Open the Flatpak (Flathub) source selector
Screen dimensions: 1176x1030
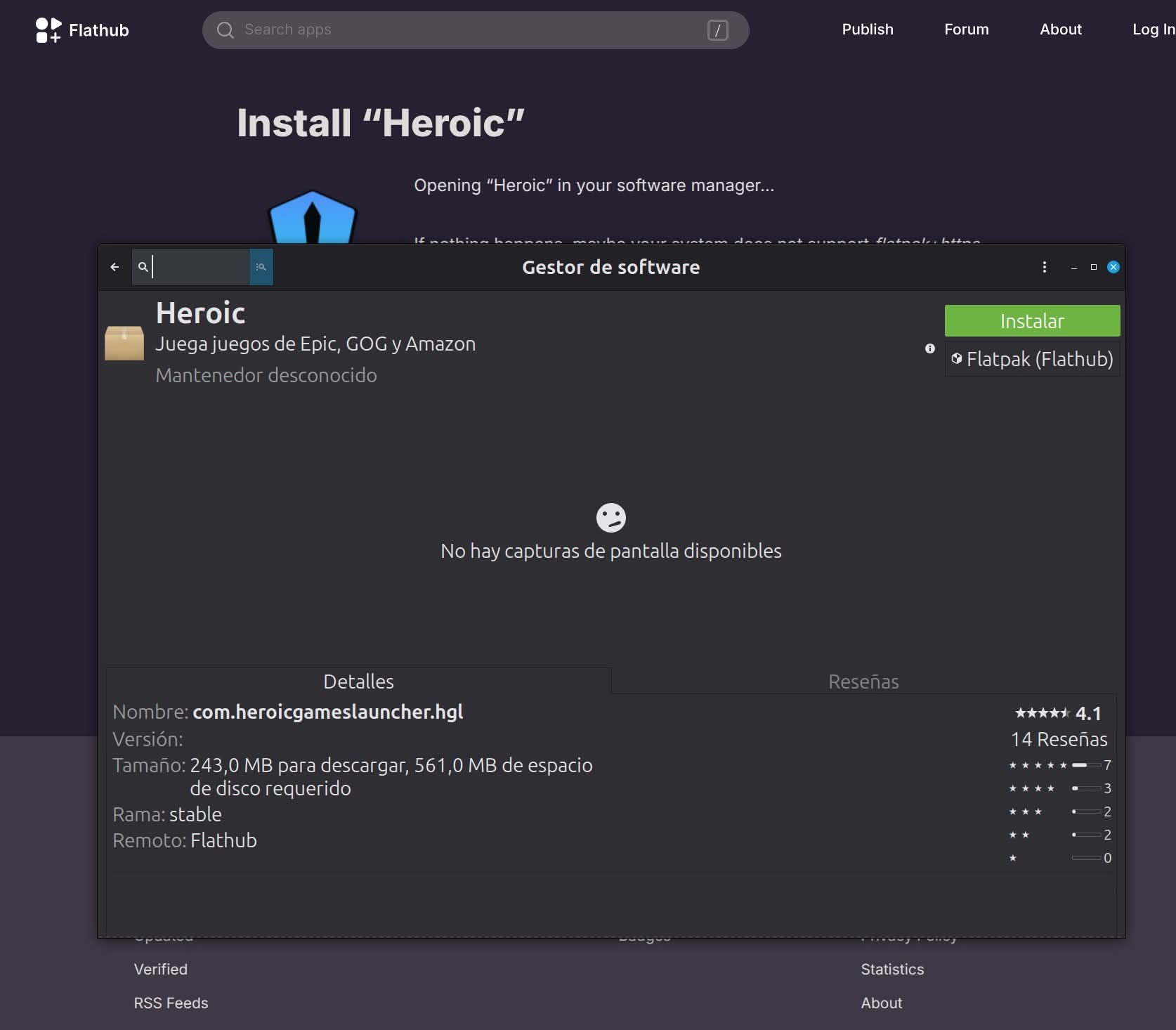coord(1032,359)
